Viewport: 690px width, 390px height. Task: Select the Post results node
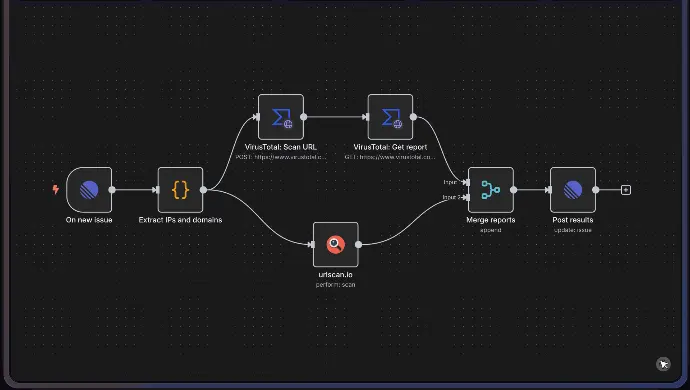[573, 190]
